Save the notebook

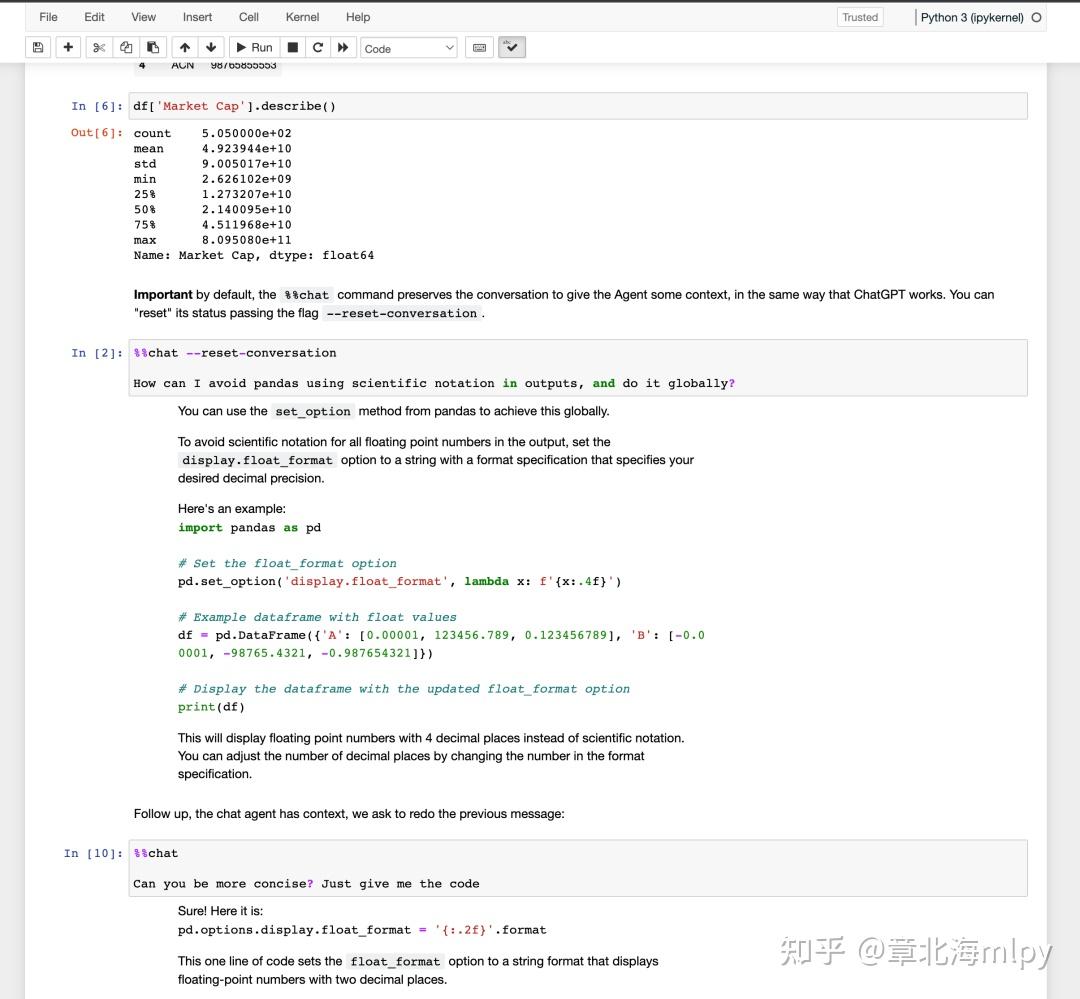37,47
